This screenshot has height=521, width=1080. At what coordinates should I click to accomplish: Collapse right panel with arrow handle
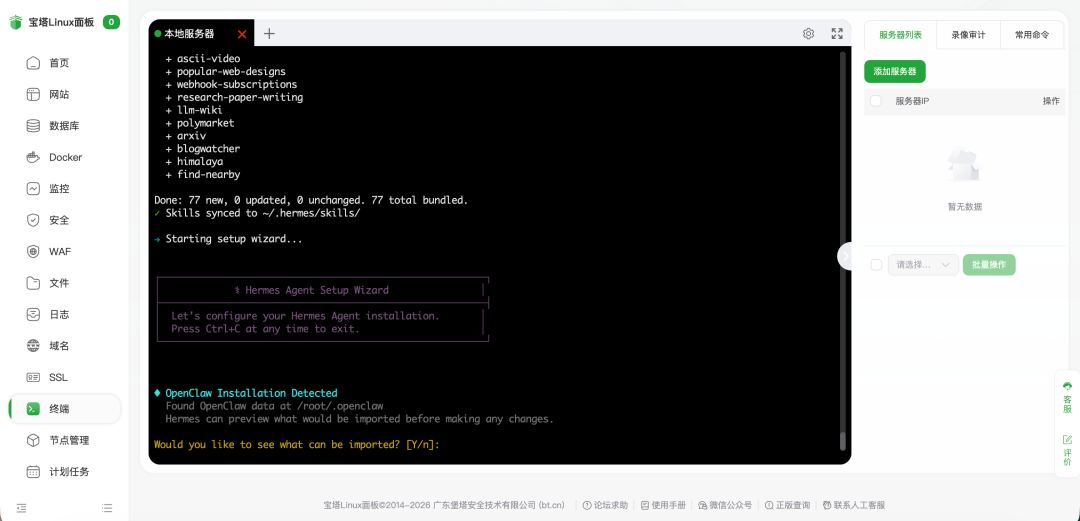click(x=845, y=256)
